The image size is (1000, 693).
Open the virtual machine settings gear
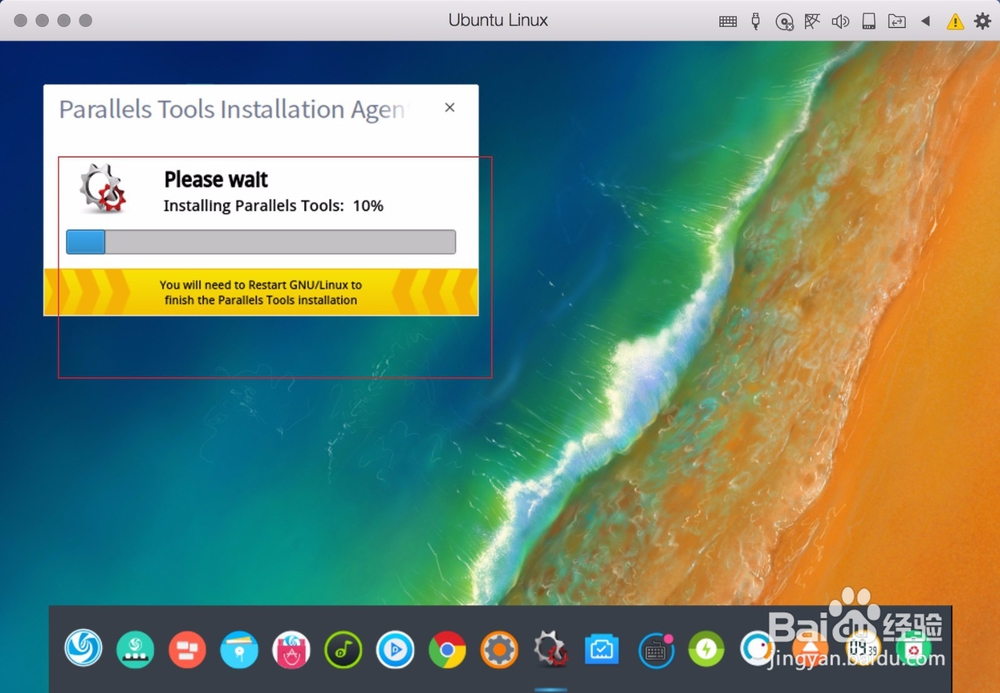click(x=983, y=21)
